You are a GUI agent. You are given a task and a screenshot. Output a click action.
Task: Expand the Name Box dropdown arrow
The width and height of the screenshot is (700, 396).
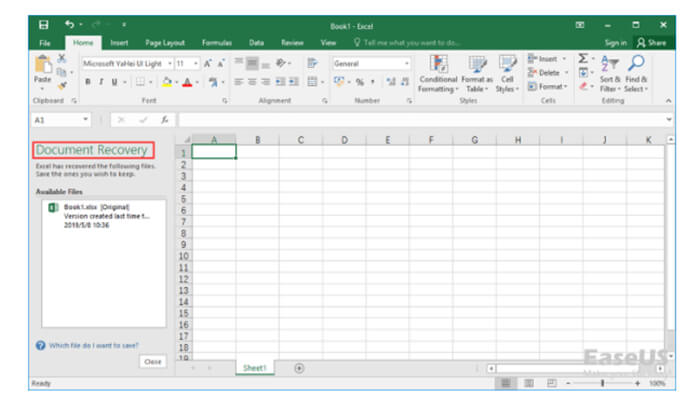click(85, 120)
